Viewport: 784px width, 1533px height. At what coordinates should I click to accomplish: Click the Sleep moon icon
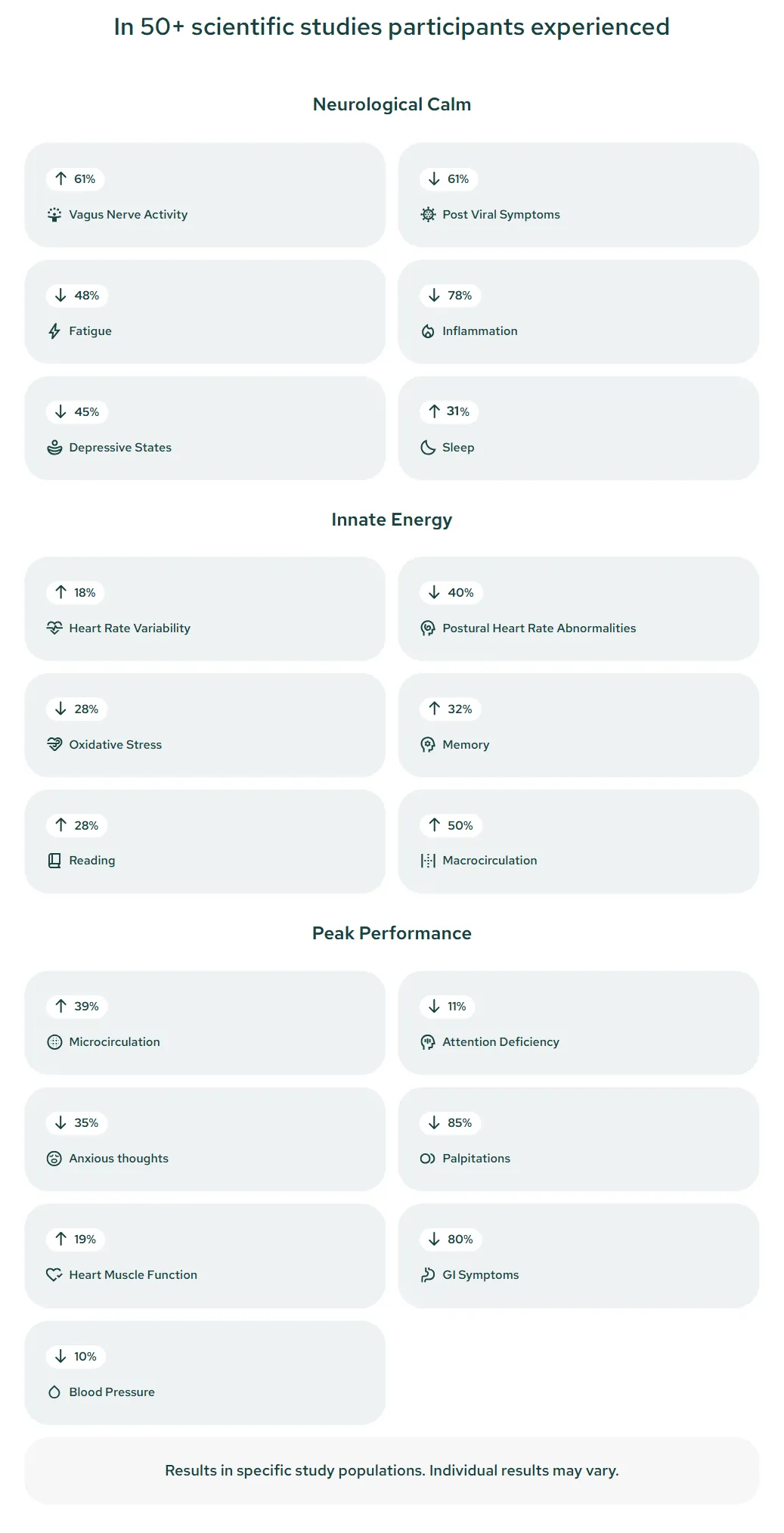[x=428, y=448]
